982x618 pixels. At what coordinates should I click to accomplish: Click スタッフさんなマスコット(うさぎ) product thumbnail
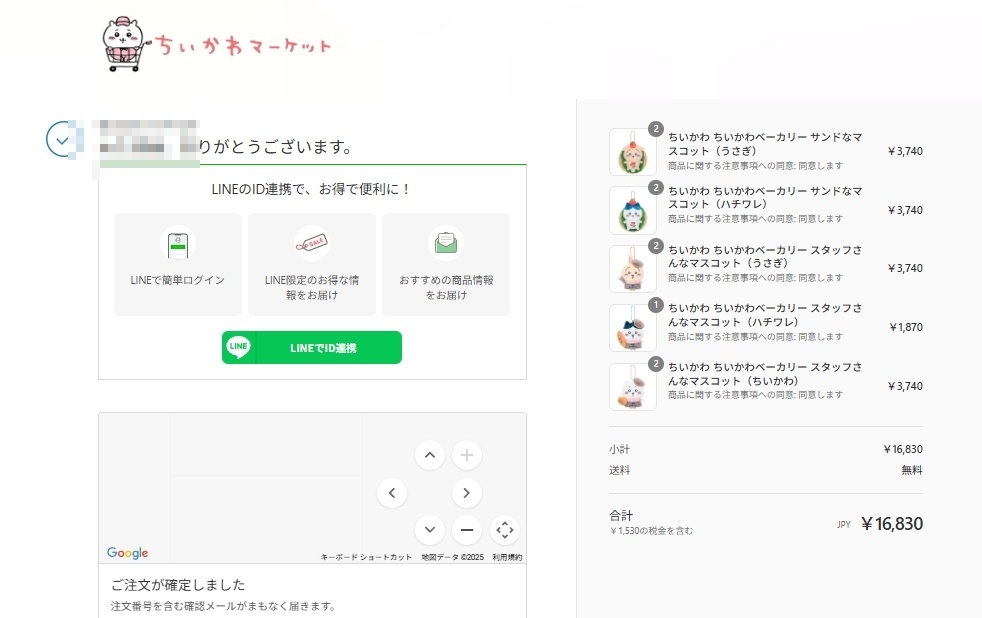633,269
